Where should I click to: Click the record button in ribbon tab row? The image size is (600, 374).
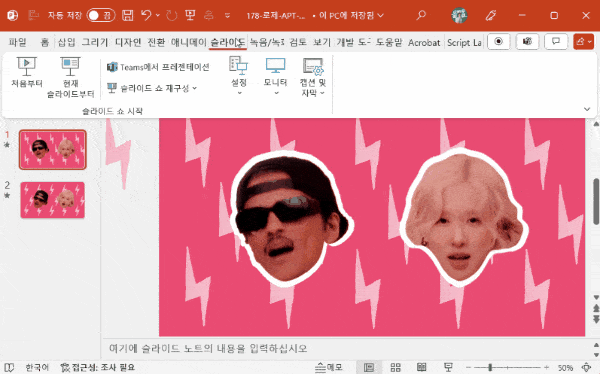tap(499, 41)
